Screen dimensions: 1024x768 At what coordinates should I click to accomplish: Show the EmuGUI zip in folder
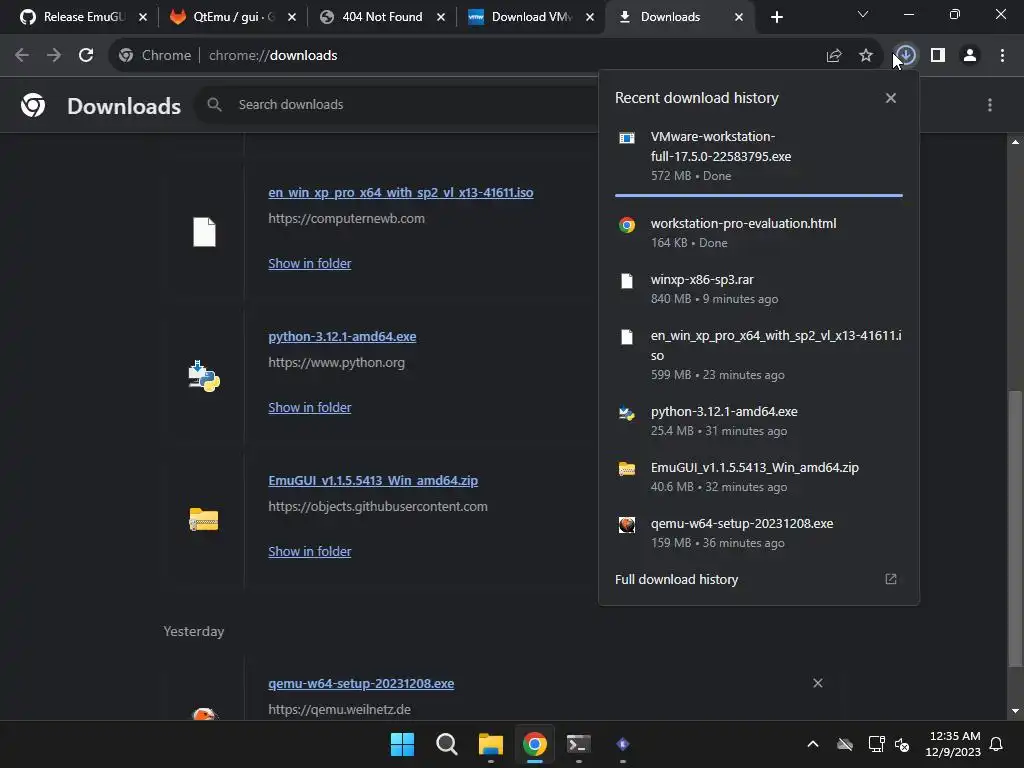pos(310,552)
